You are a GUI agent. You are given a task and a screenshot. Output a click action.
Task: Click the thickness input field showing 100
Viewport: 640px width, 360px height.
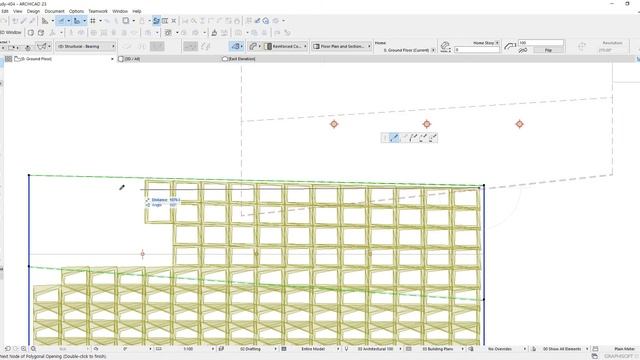pyautogui.click(x=541, y=42)
